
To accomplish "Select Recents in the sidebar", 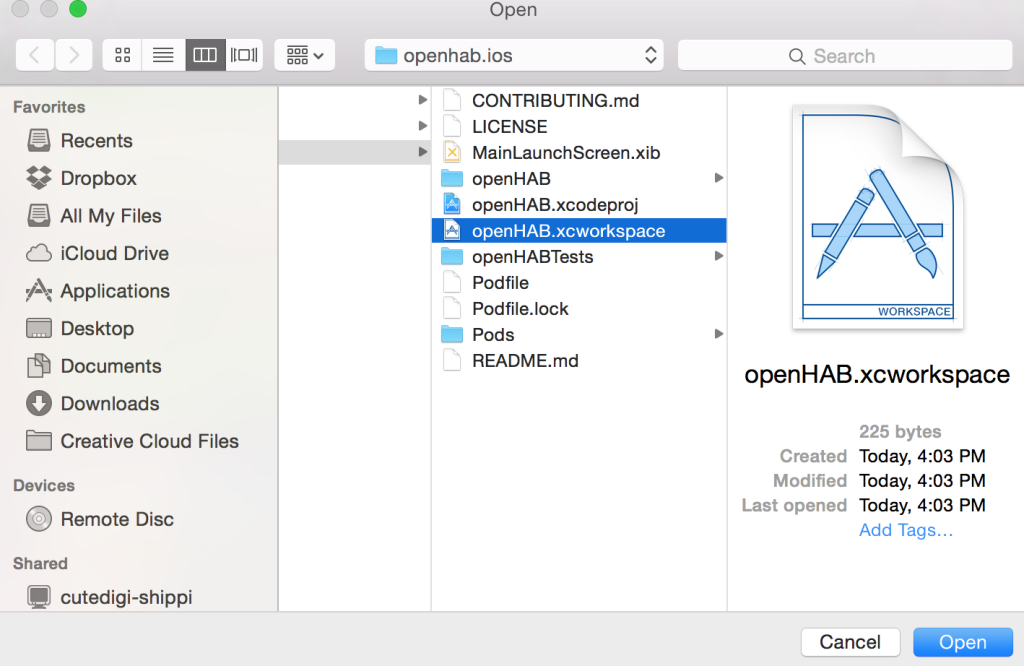I will click(x=96, y=140).
